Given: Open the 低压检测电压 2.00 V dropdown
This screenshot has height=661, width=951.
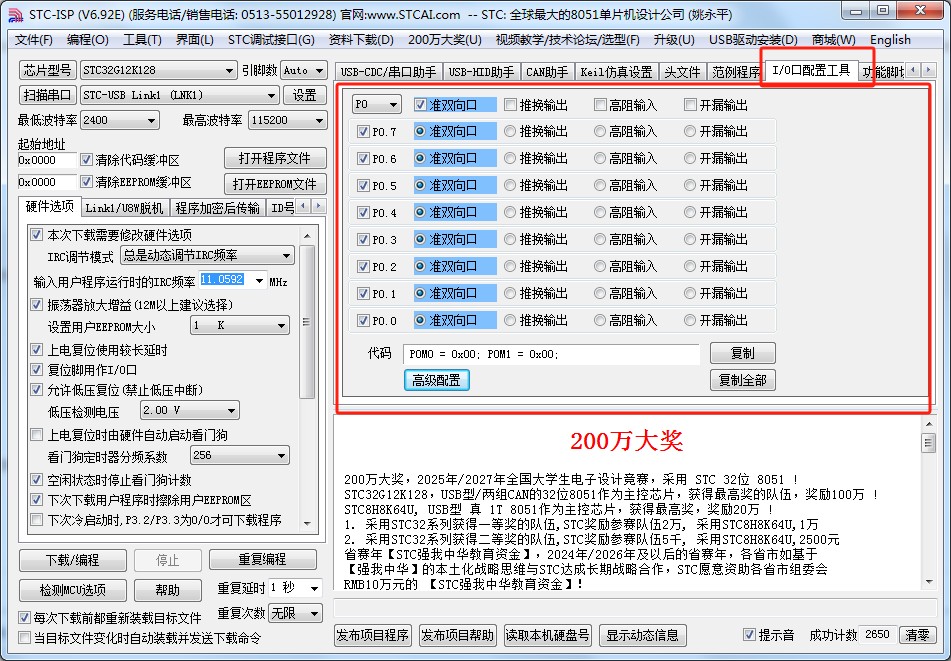Looking at the screenshot, I should pos(232,411).
